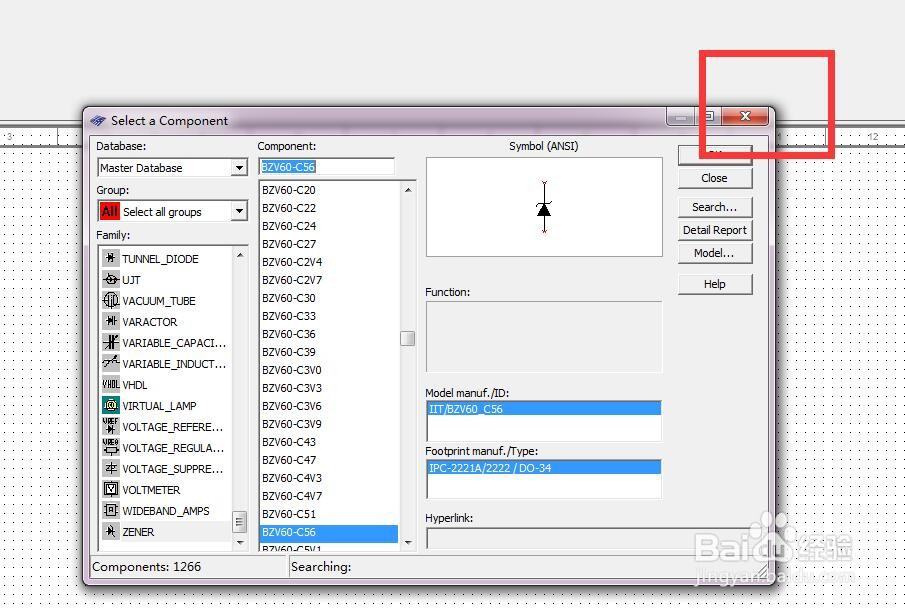The height and width of the screenshot is (608, 905).
Task: Click the VOLTAGE_REGULATOR family icon
Action: tap(111, 447)
